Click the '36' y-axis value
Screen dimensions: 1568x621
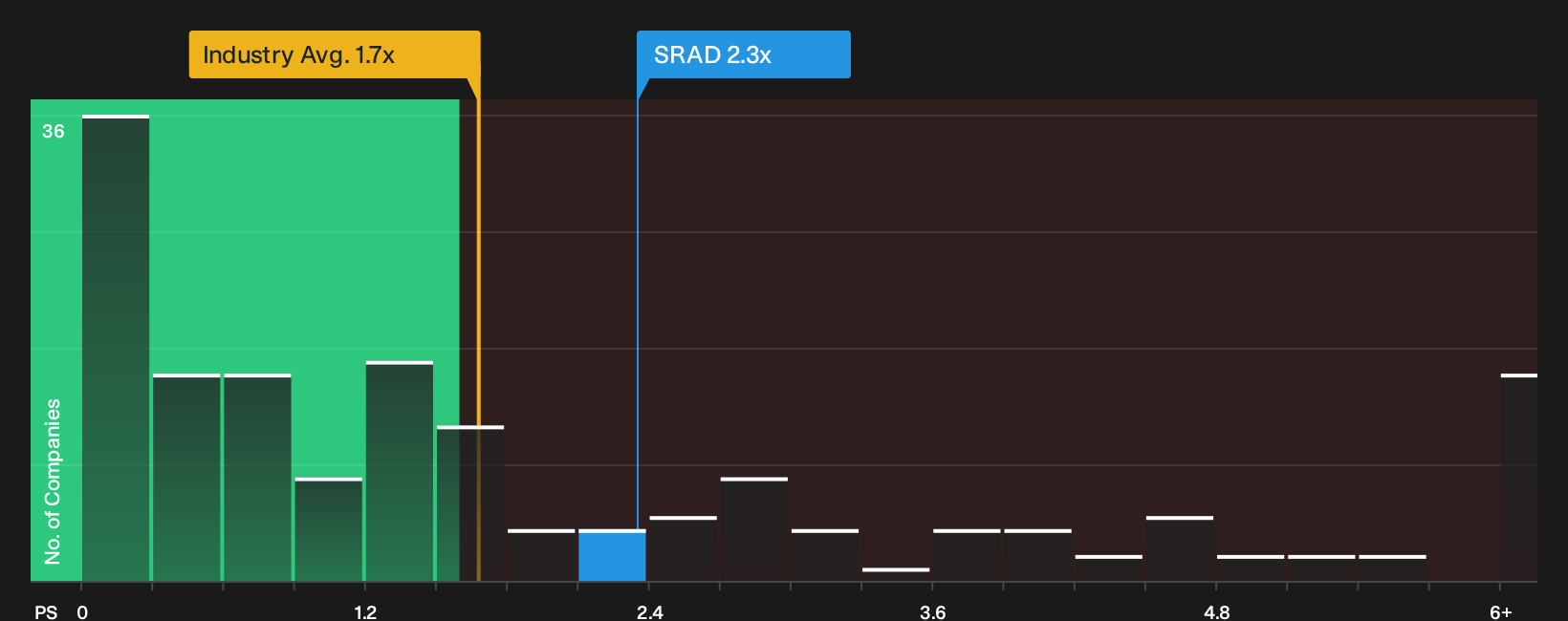pos(54,132)
